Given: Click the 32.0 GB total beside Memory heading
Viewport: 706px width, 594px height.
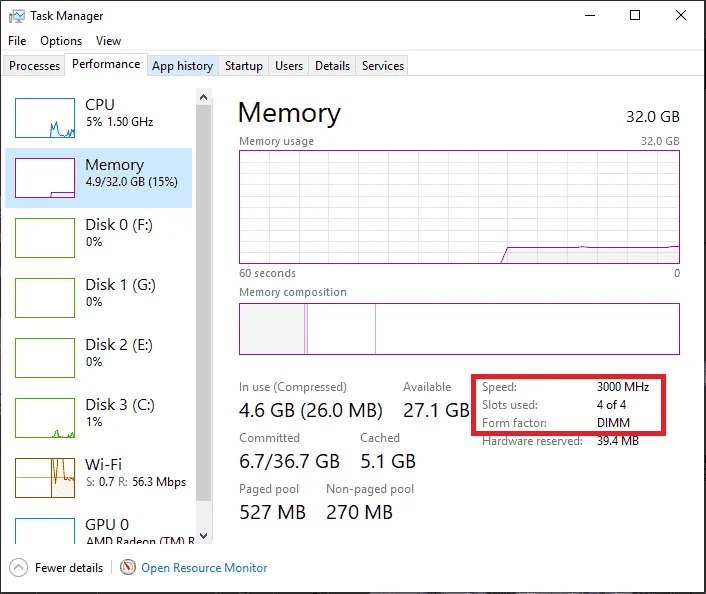Looking at the screenshot, I should [652, 117].
